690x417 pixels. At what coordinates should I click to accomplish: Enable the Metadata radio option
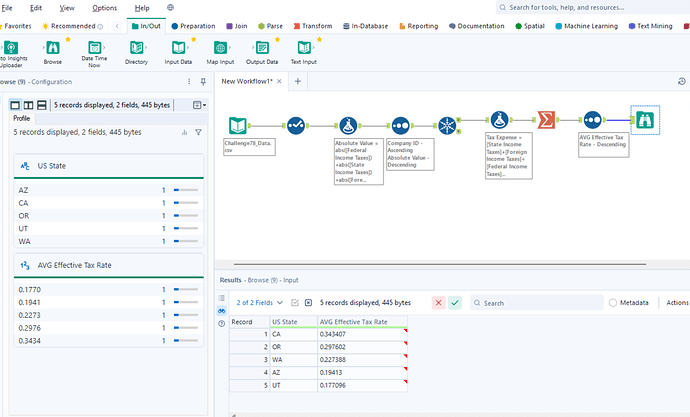[613, 302]
